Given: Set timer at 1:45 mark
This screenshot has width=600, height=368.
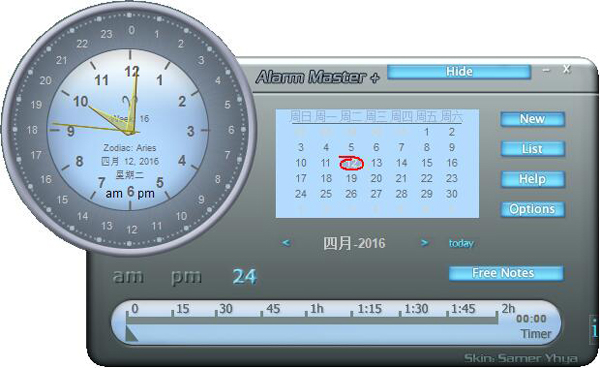Looking at the screenshot, I should click(463, 309).
